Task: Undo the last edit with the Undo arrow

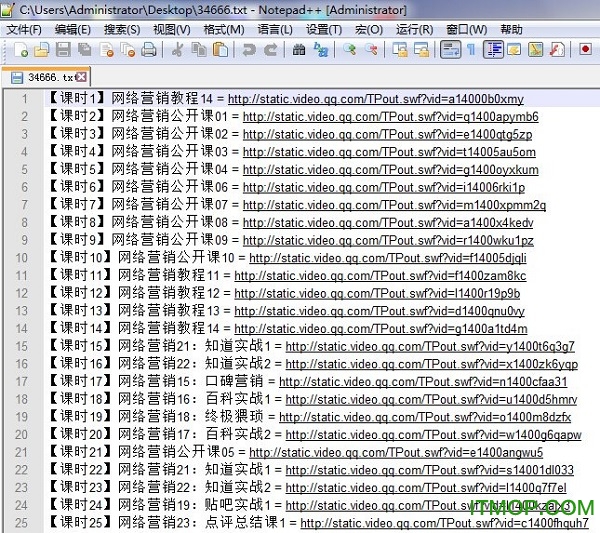Action: coord(249,50)
